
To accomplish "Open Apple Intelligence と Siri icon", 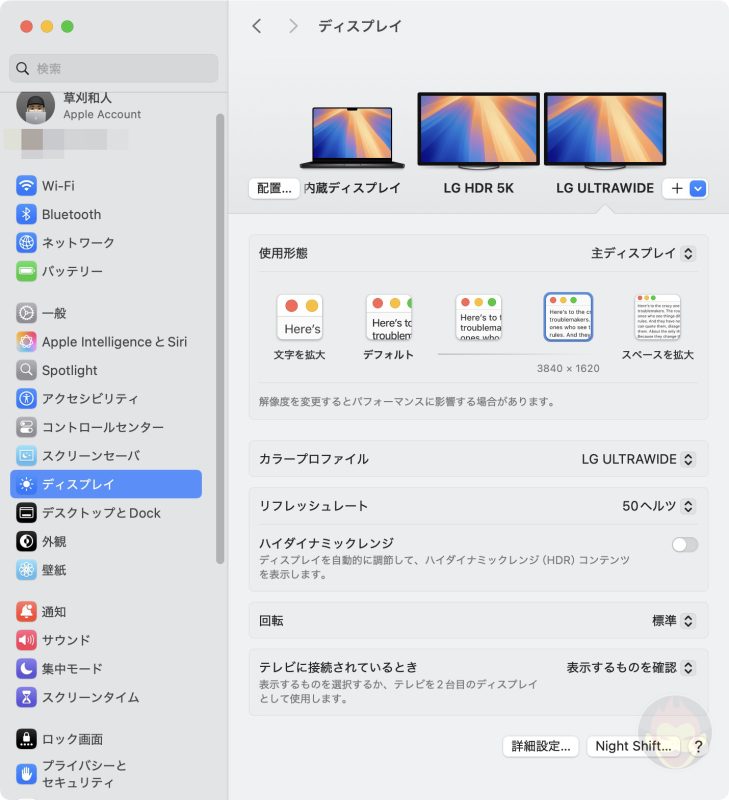I will point(26,341).
